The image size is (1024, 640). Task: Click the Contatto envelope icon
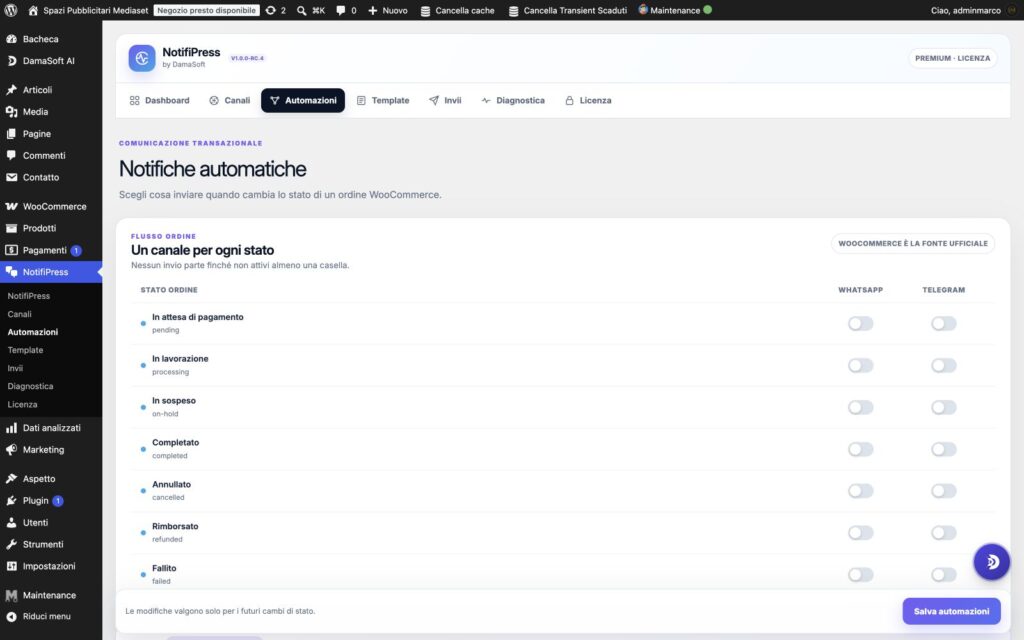click(x=11, y=177)
